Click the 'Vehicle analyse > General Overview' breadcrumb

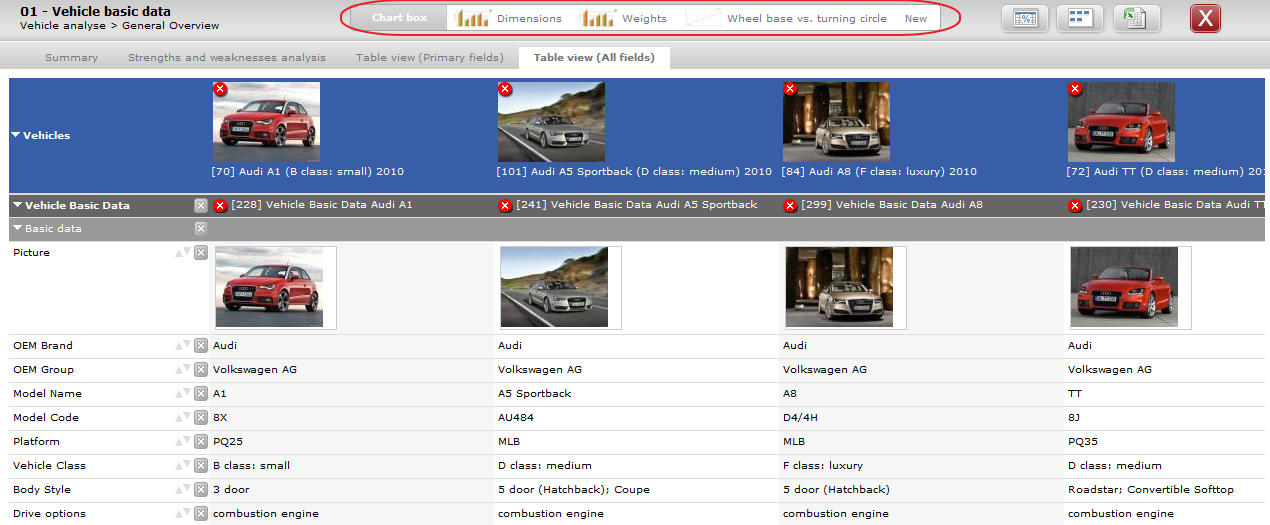tap(120, 26)
